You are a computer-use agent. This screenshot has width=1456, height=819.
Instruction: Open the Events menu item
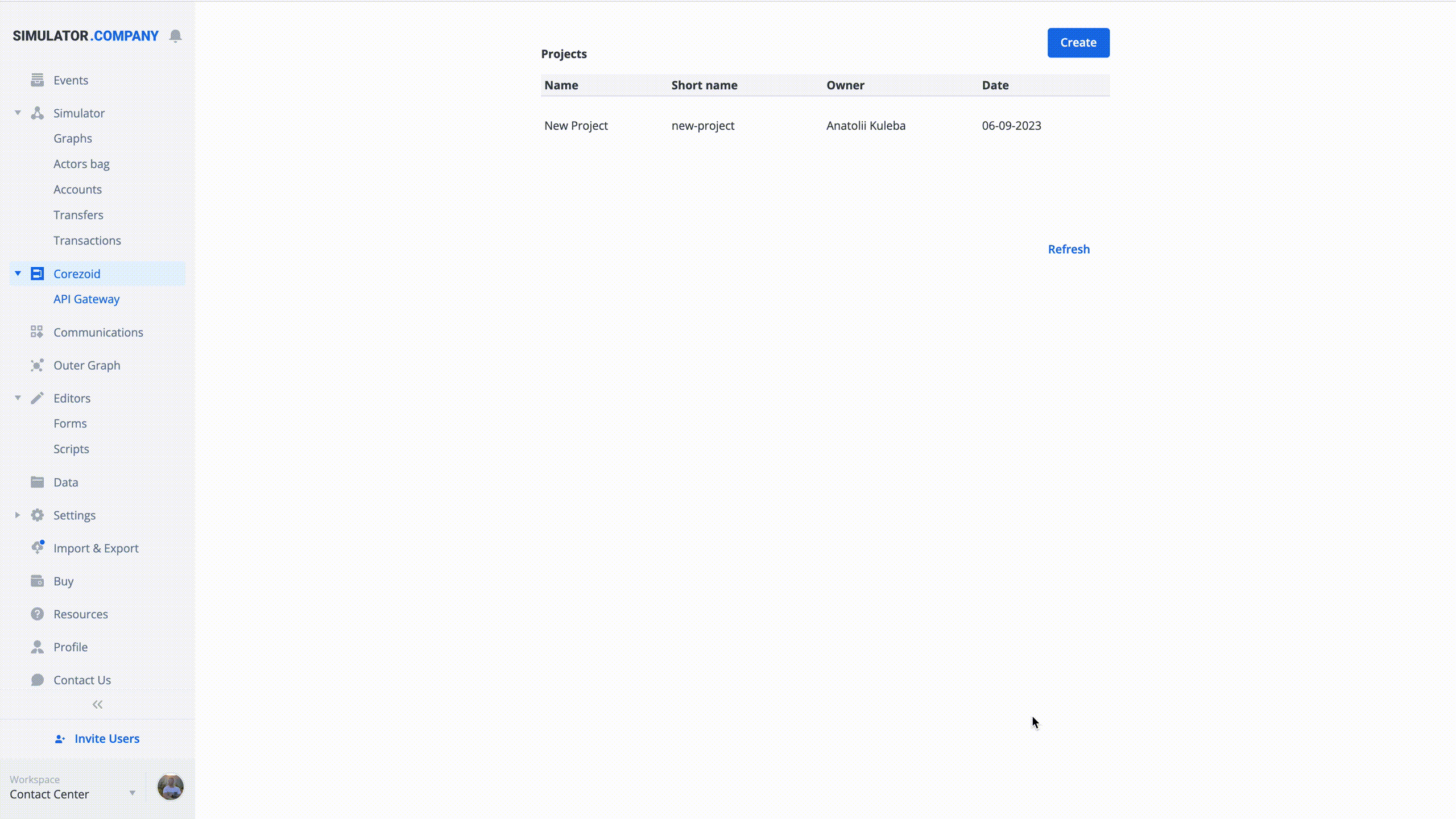pyautogui.click(x=71, y=79)
